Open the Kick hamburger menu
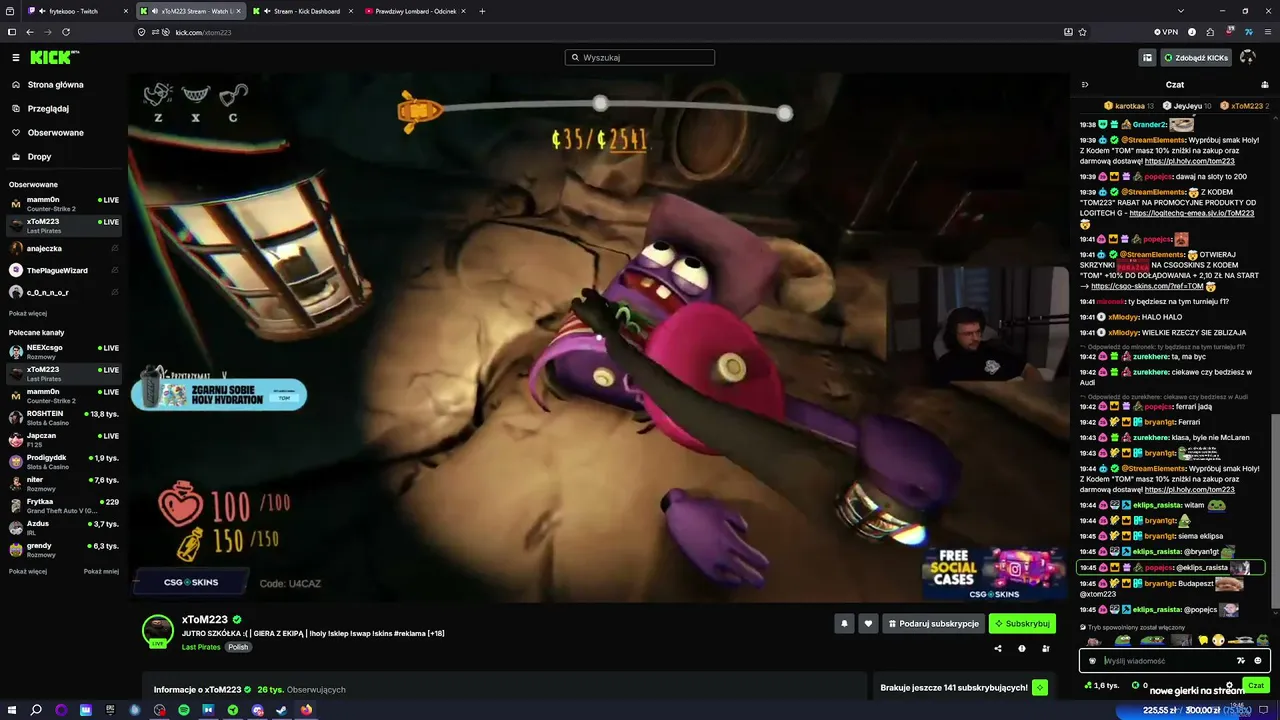1280x720 pixels. 16,58
